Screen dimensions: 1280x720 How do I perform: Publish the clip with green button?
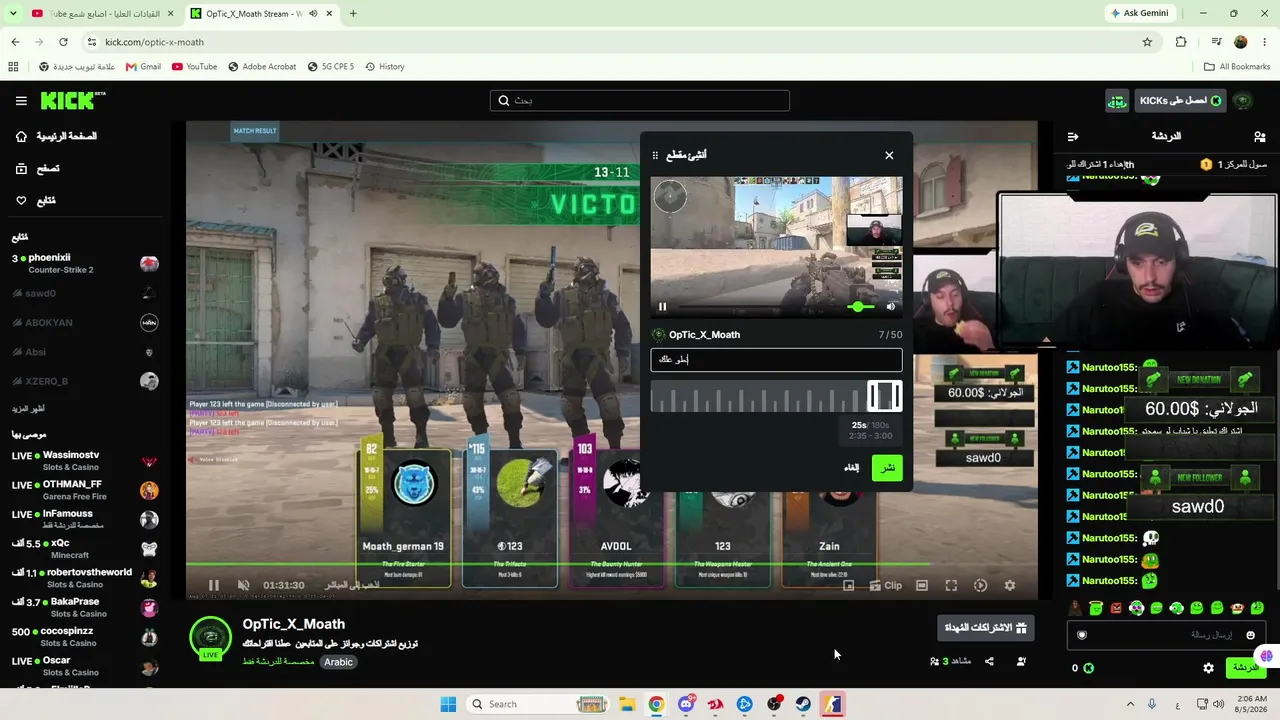click(887, 468)
